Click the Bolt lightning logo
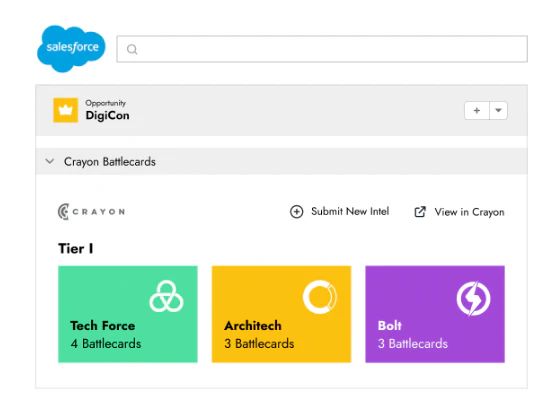 tap(474, 299)
